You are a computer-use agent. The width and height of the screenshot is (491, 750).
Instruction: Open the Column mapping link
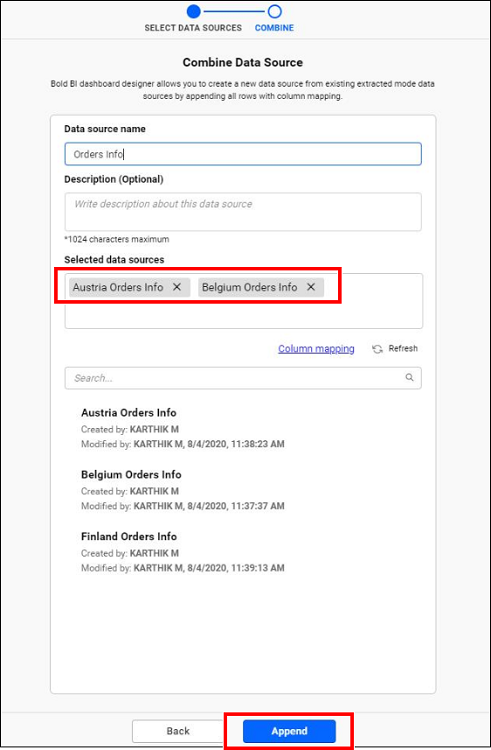click(x=316, y=349)
